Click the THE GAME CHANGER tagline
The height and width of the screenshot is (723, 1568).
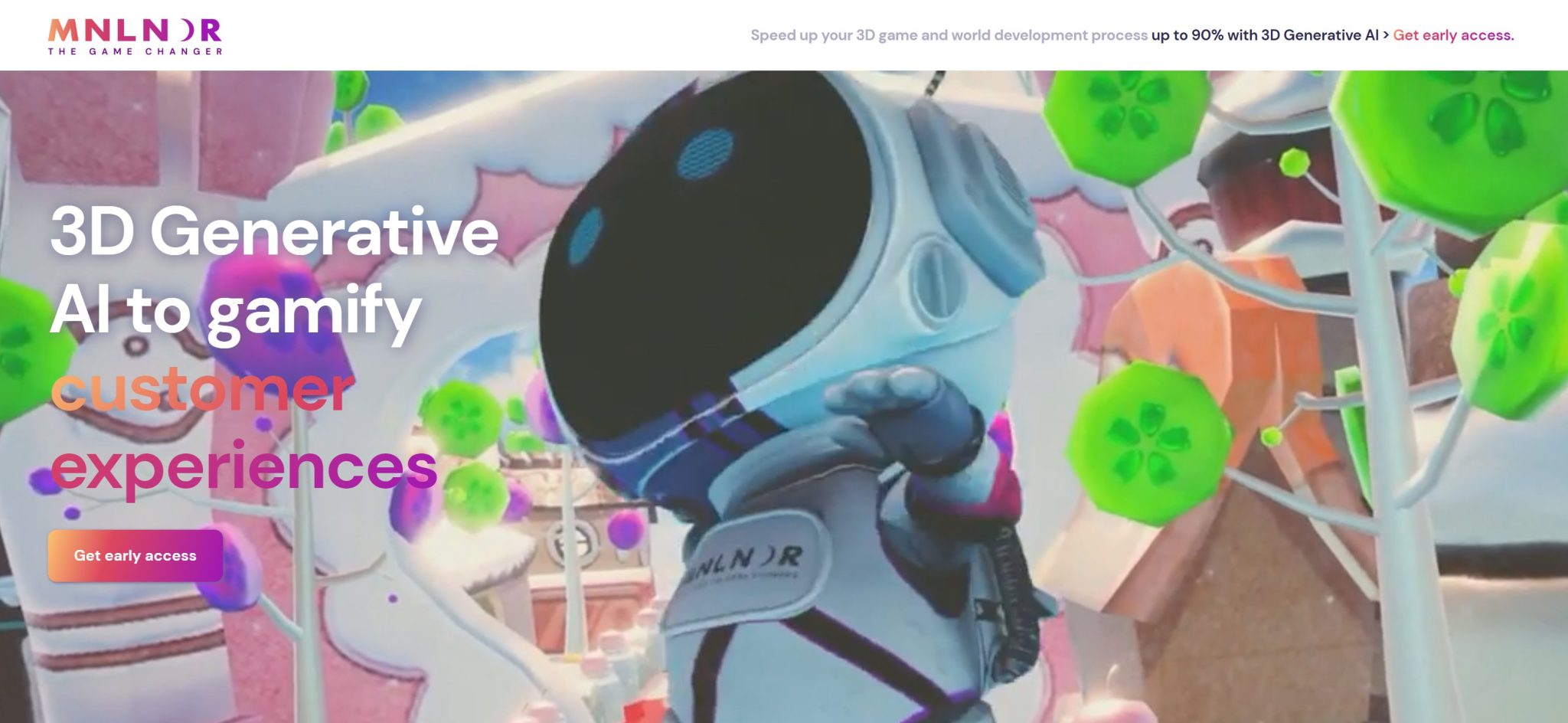pos(135,51)
